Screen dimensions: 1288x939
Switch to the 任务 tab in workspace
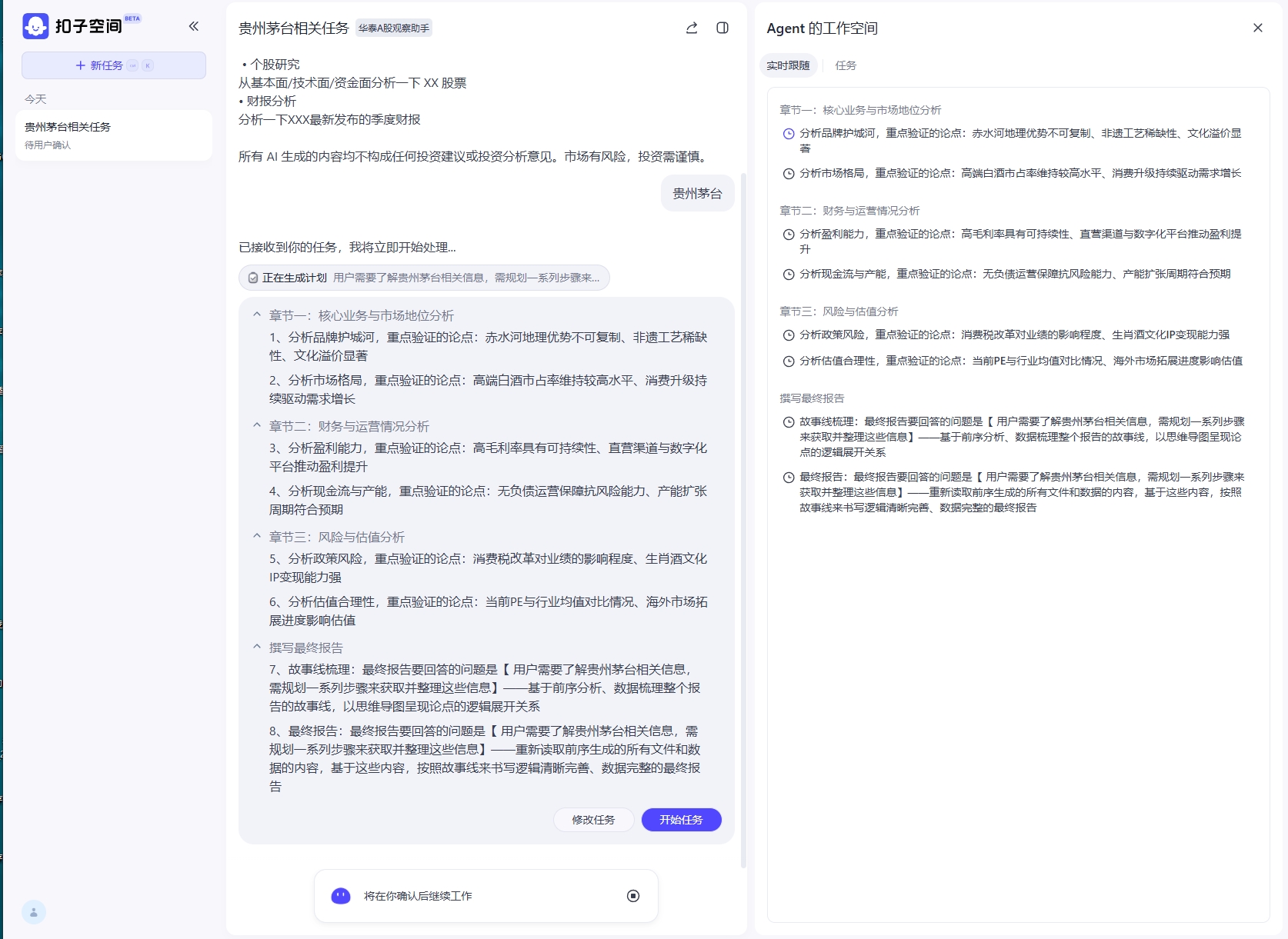[x=846, y=65]
